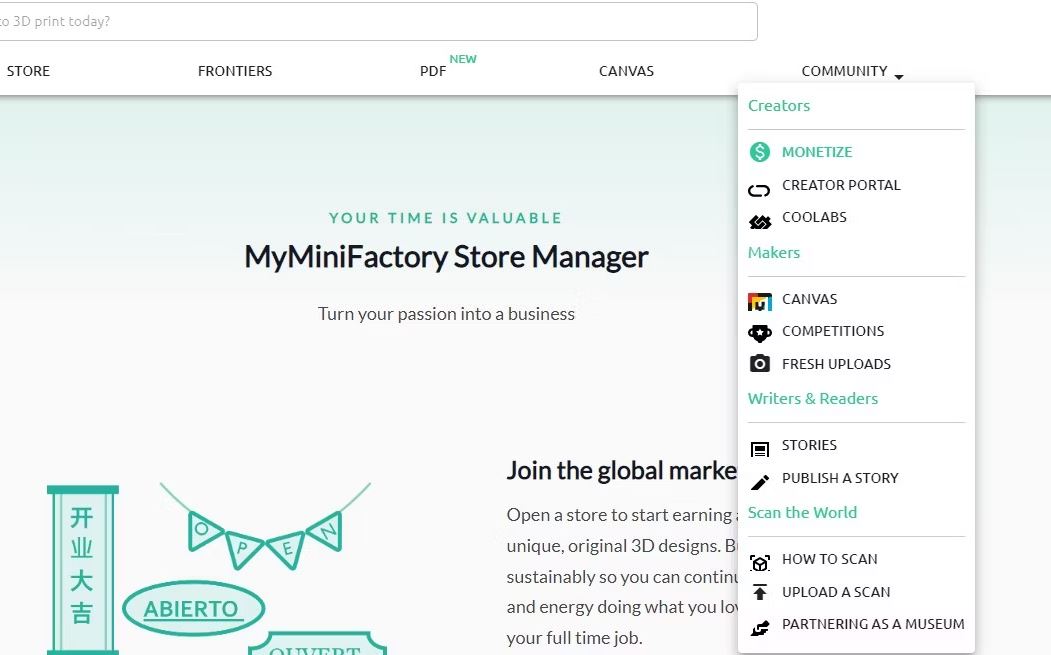Select PUBLISH A STORY menu entry
The height and width of the screenshot is (655, 1051).
[x=840, y=478]
